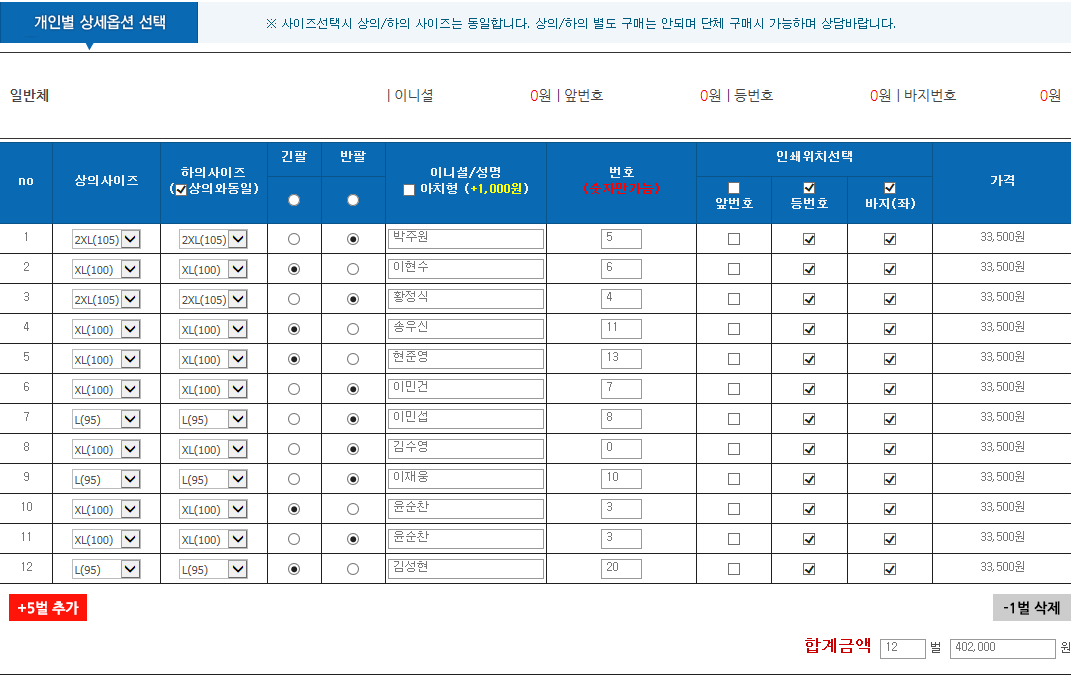1071x675 pixels.
Task: Click the name field containing 박주원
Action: 465,238
